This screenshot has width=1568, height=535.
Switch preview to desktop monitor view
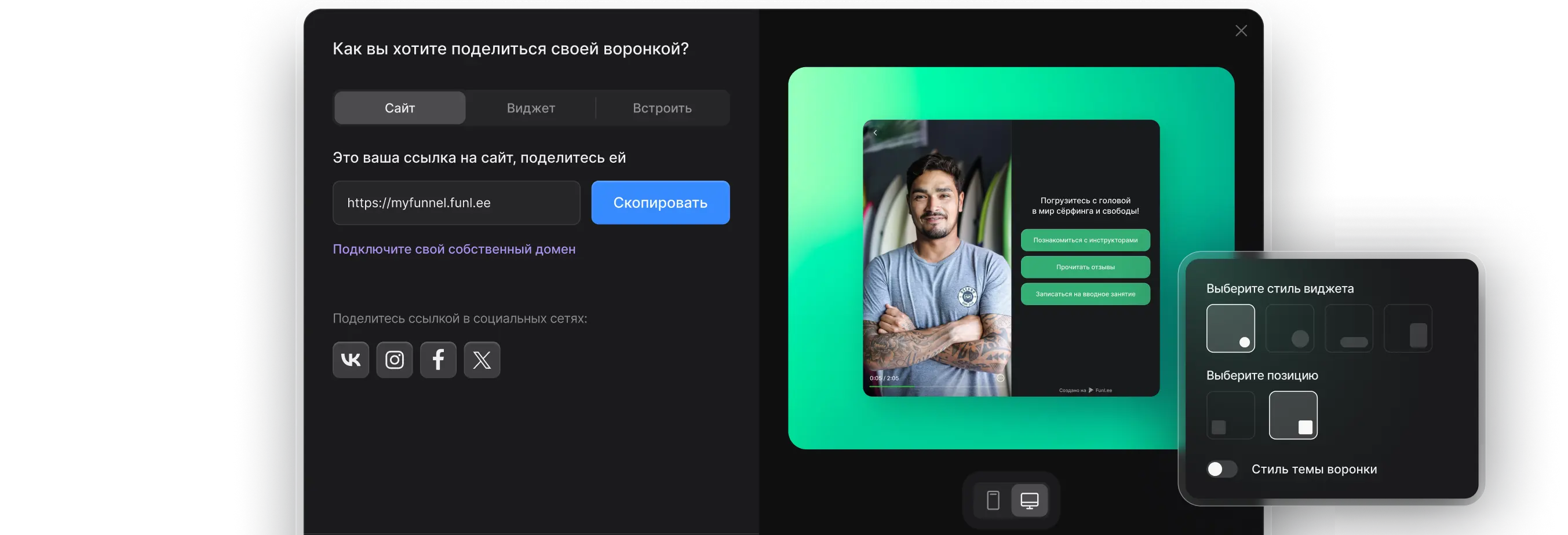tap(1029, 500)
